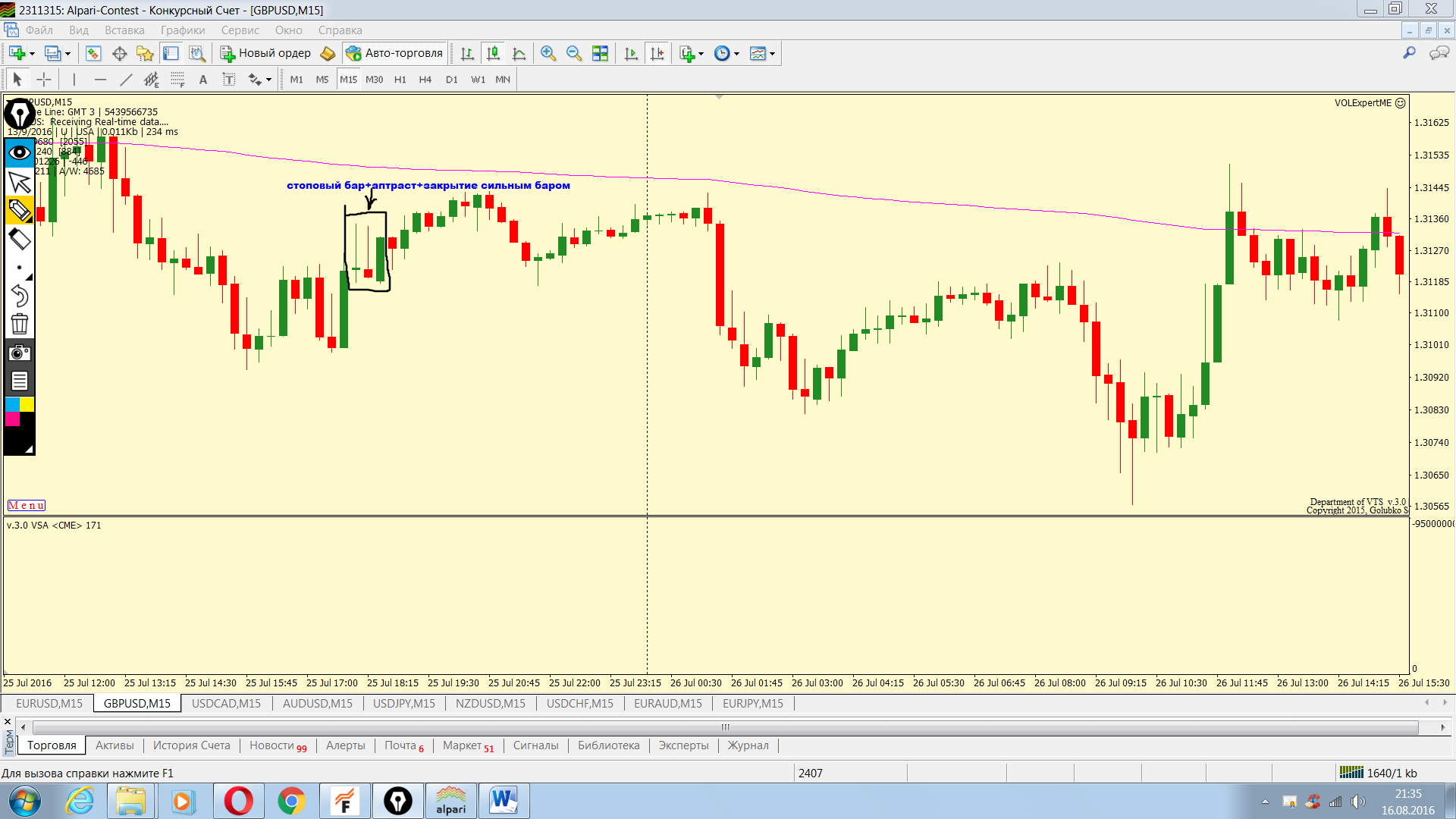Expand the periodicity clock dropdown

[736, 54]
